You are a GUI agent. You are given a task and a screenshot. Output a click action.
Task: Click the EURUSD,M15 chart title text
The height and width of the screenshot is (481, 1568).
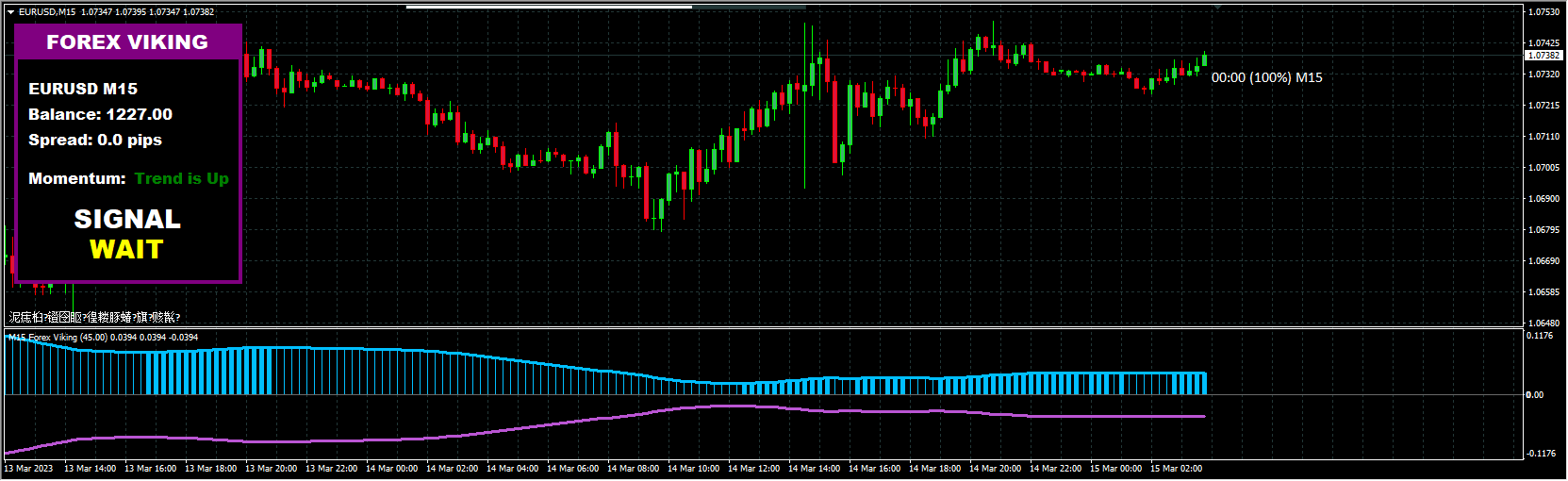click(47, 12)
